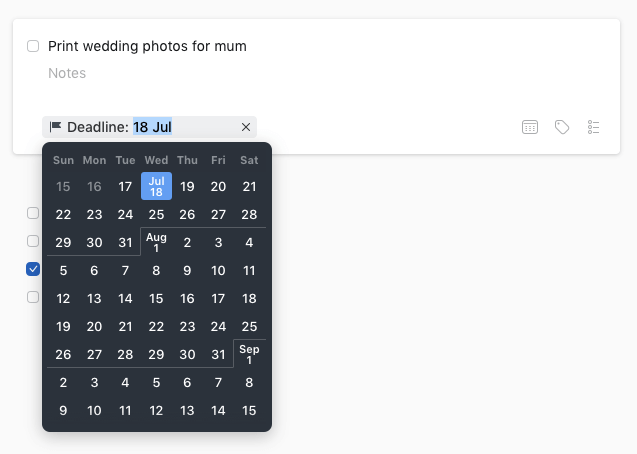Click the calendar 'When' icon
Screen dimensions: 637x454
(x=530, y=127)
